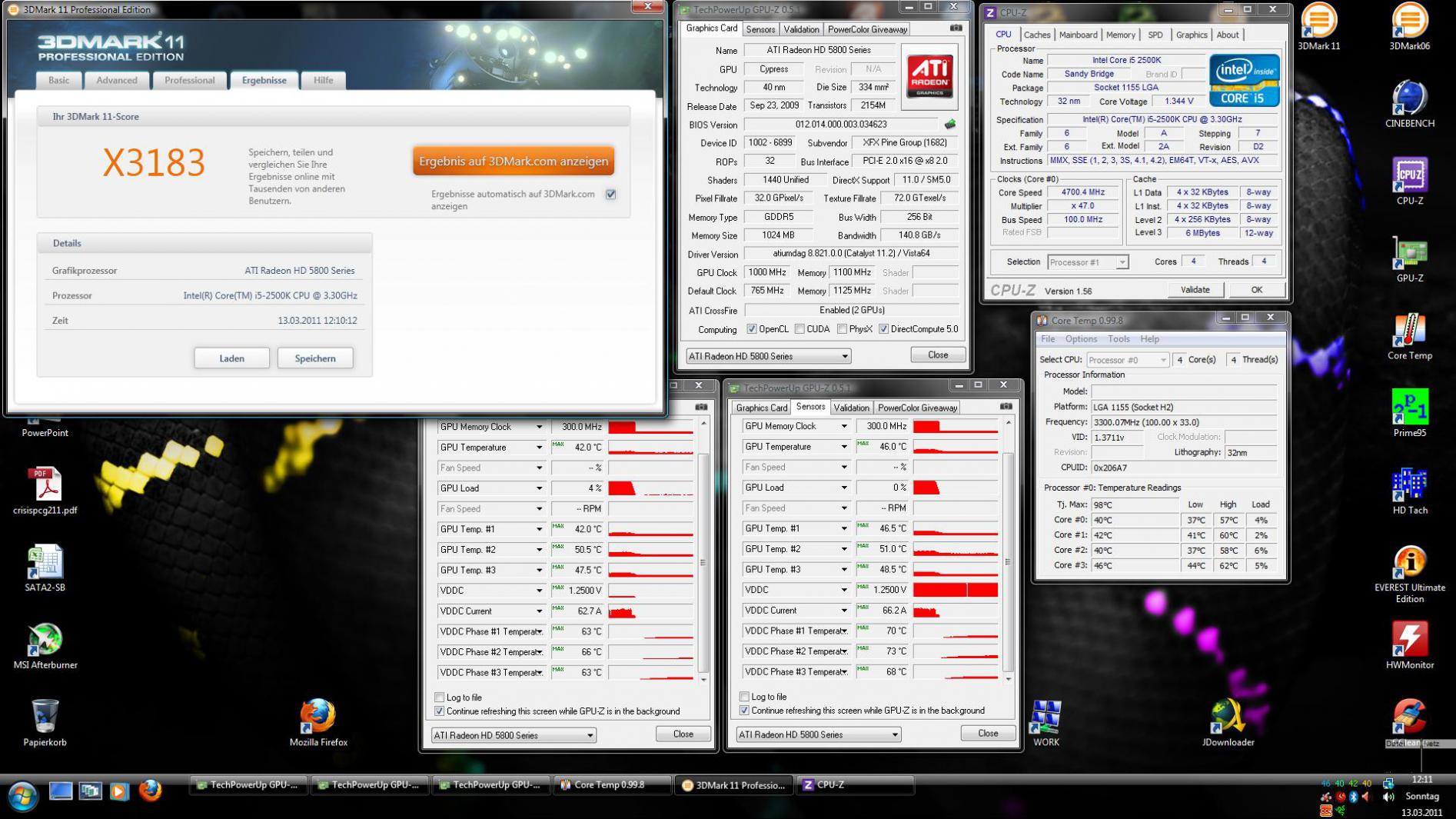Image resolution: width=1456 pixels, height=819 pixels.
Task: Open the WORK desktop folder icon
Action: point(1045,724)
